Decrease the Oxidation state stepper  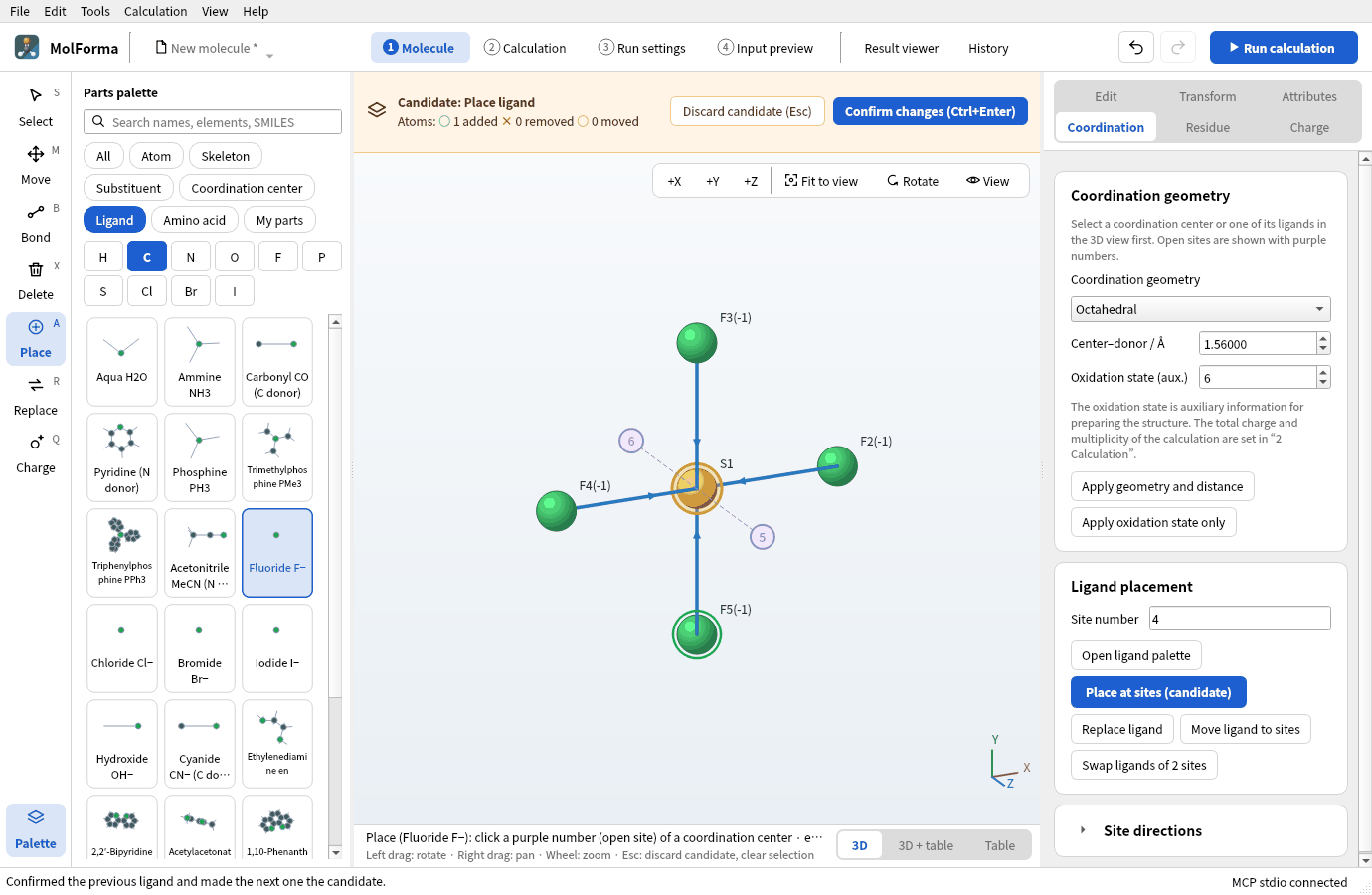[x=1323, y=383]
